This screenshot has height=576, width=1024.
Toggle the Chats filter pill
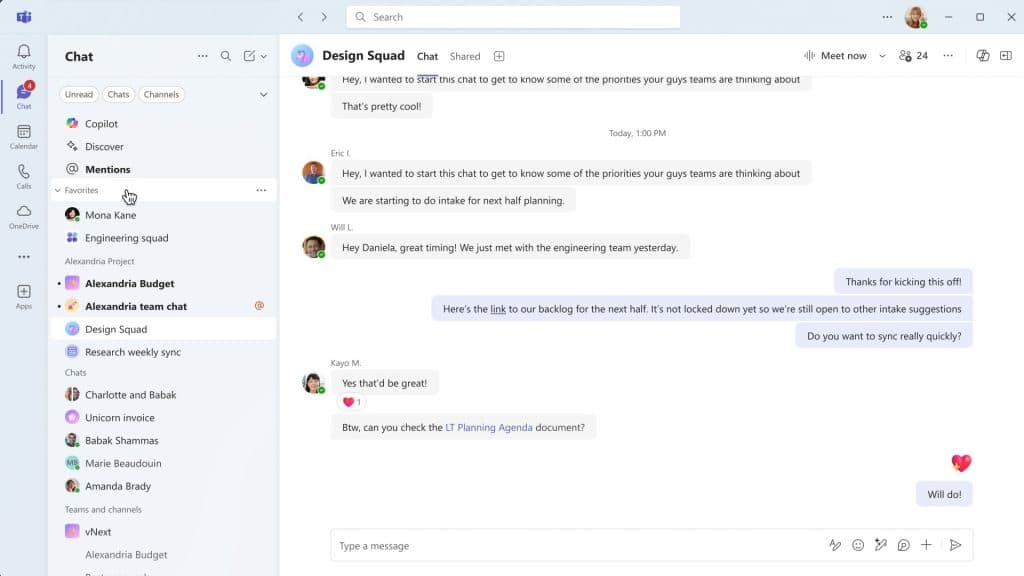click(118, 94)
